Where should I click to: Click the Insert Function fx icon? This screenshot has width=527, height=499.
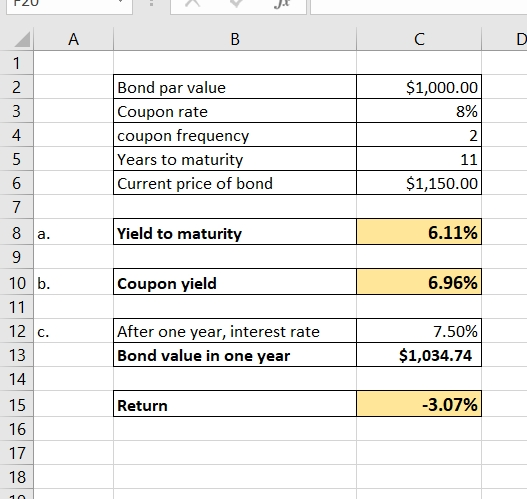click(282, 3)
